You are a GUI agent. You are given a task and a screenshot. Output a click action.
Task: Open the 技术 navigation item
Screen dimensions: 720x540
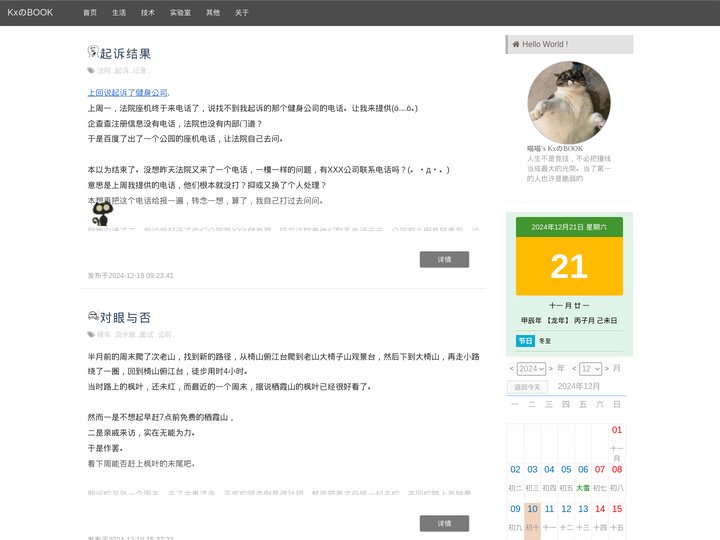click(147, 12)
